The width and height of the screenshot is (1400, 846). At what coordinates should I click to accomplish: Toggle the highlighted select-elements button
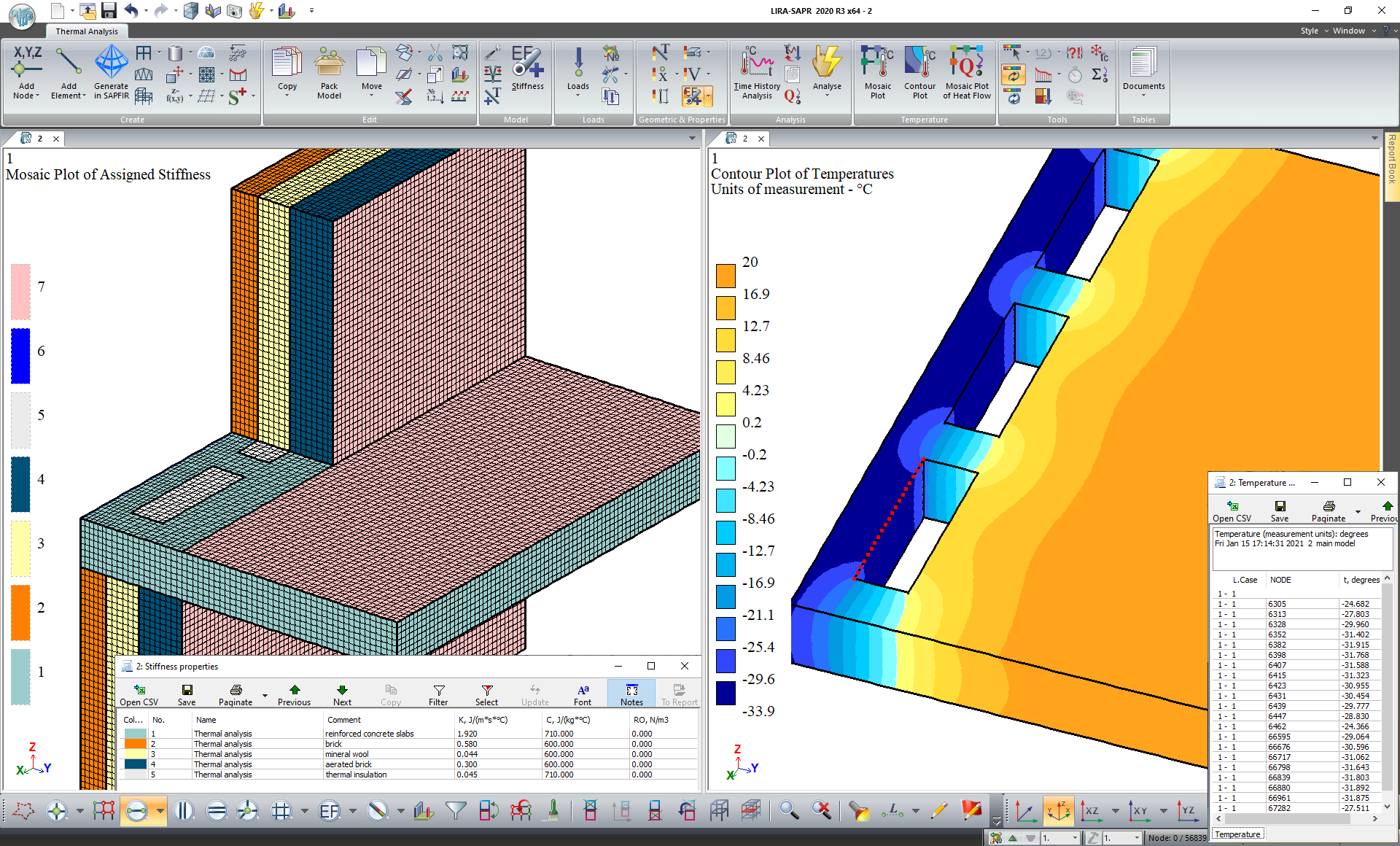click(x=137, y=810)
